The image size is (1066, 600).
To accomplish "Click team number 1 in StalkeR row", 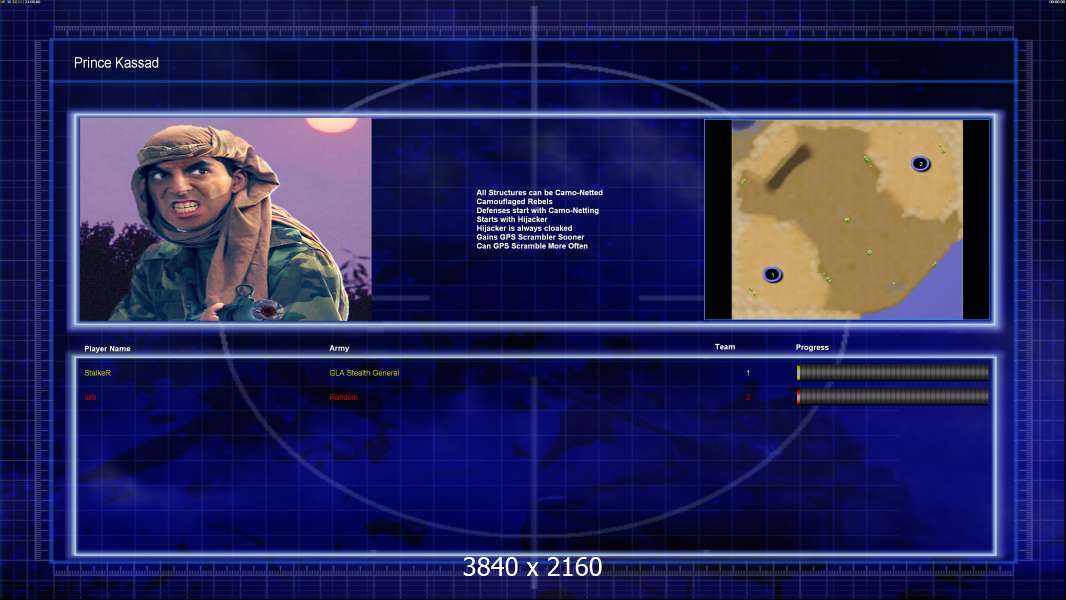I will click(748, 373).
